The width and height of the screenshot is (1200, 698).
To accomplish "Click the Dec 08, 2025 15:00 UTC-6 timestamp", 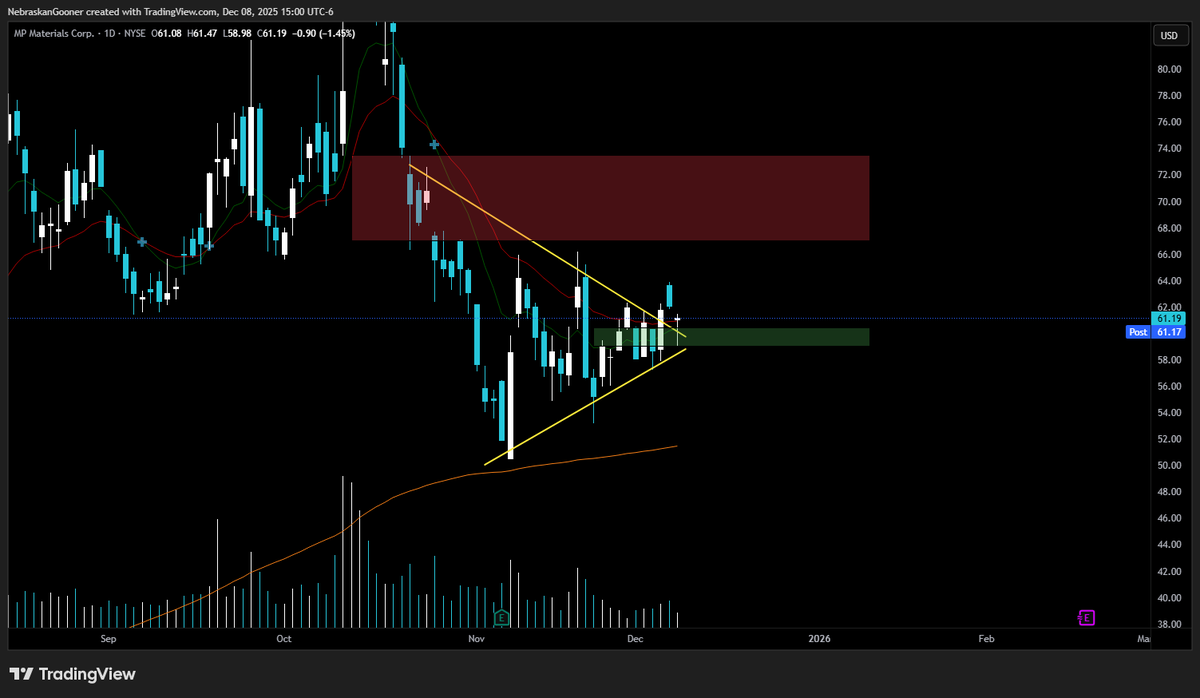I will point(279,11).
